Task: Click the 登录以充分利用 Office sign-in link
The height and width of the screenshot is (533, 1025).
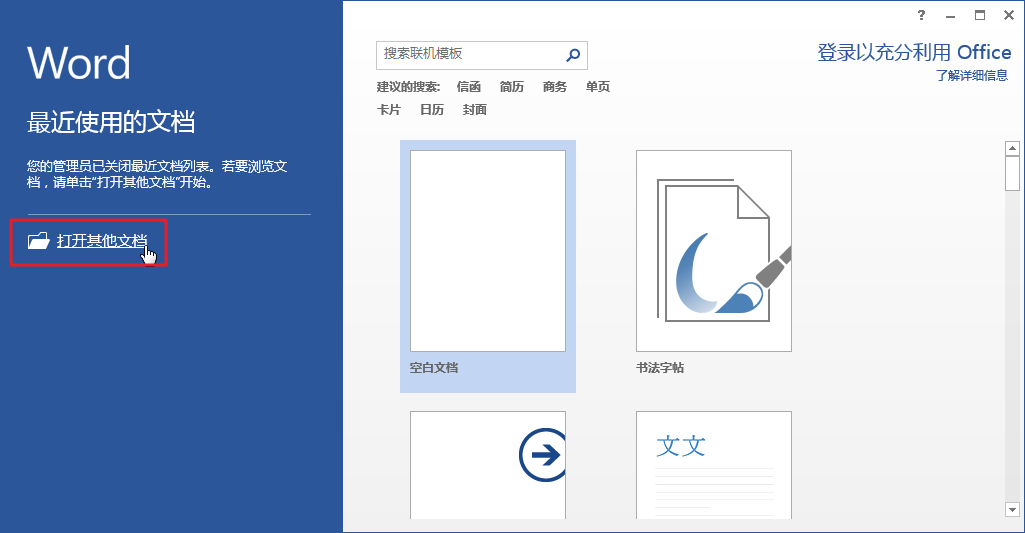Action: point(914,52)
